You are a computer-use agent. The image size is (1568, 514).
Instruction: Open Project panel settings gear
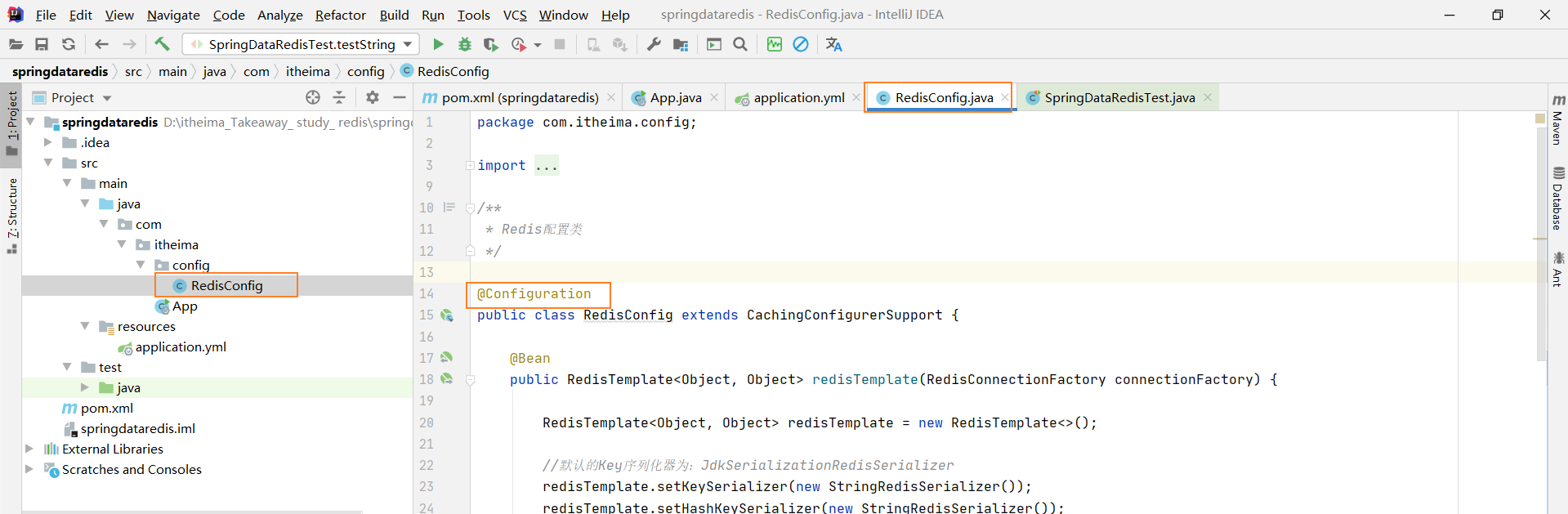pyautogui.click(x=373, y=97)
